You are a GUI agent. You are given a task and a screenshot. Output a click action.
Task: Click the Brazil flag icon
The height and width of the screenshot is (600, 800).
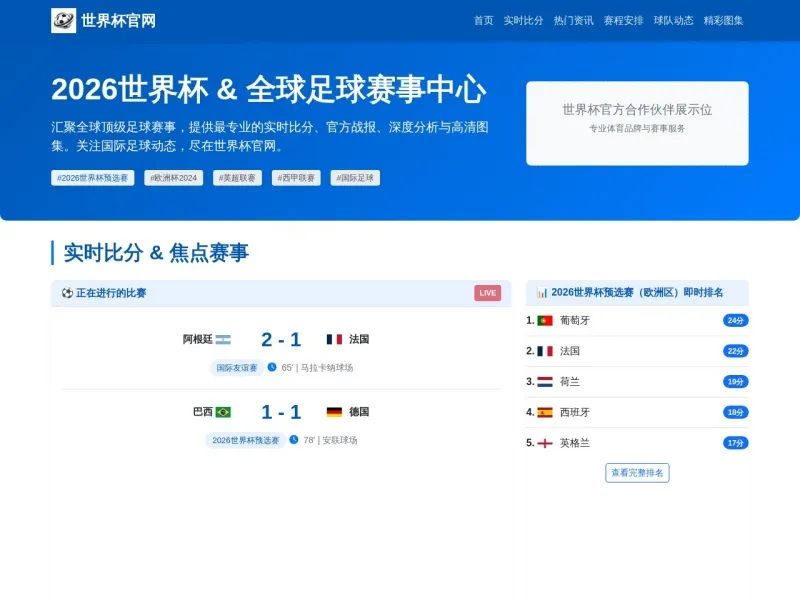(x=223, y=412)
